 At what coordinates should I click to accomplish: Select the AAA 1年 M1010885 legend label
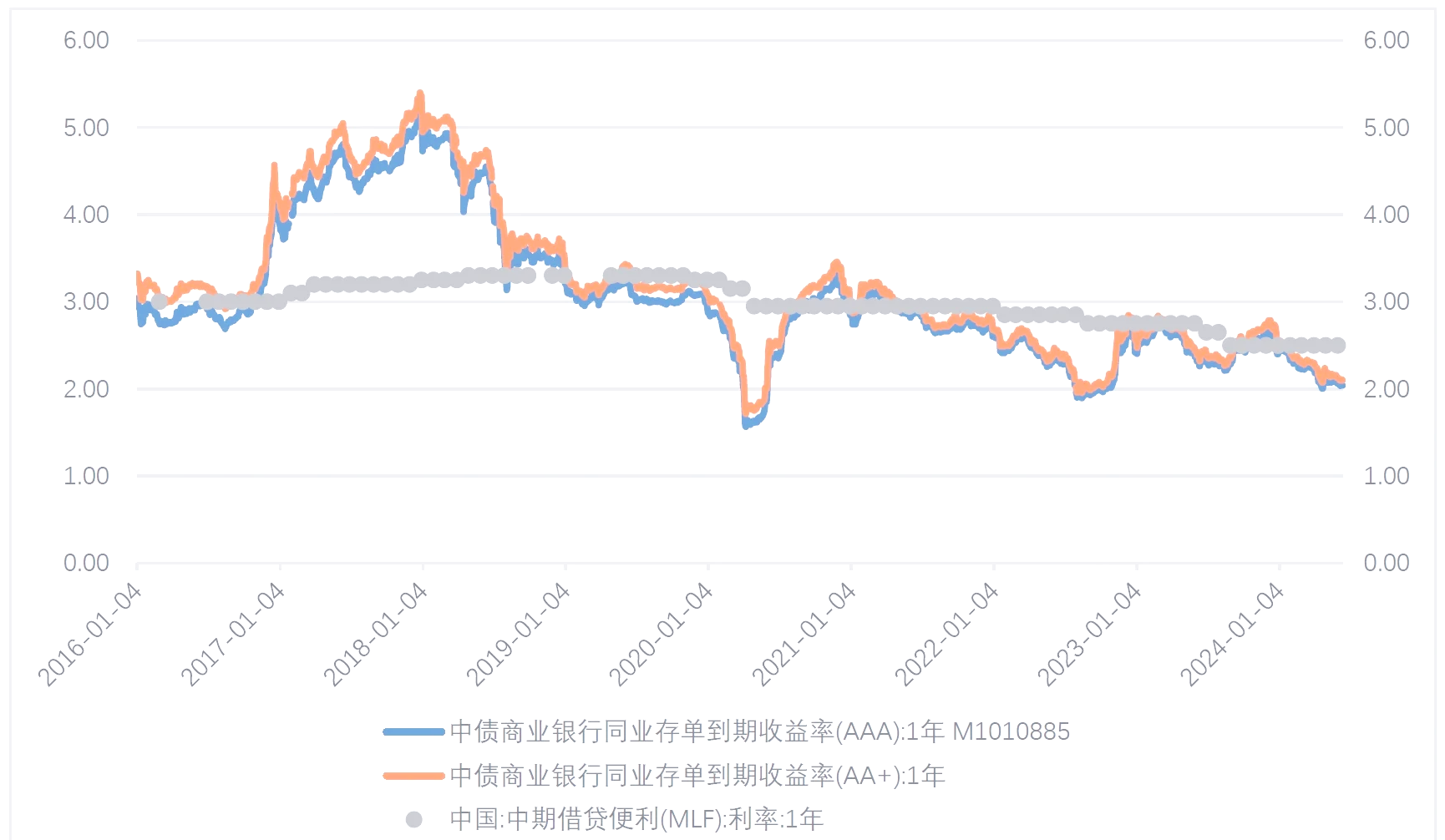tap(759, 732)
